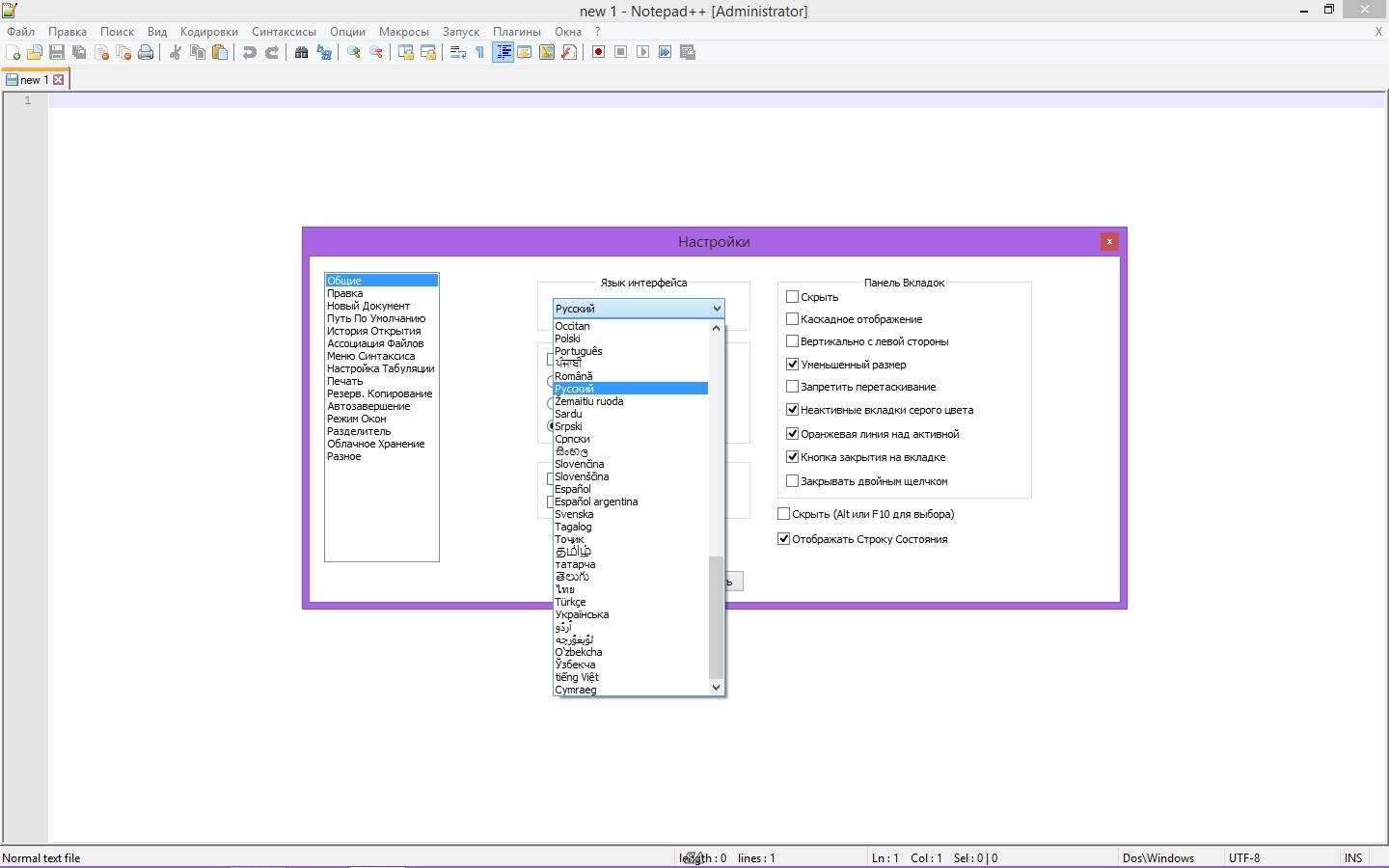Image resolution: width=1389 pixels, height=868 pixels.
Task: Click the Save All toolbar icon
Action: (79, 52)
